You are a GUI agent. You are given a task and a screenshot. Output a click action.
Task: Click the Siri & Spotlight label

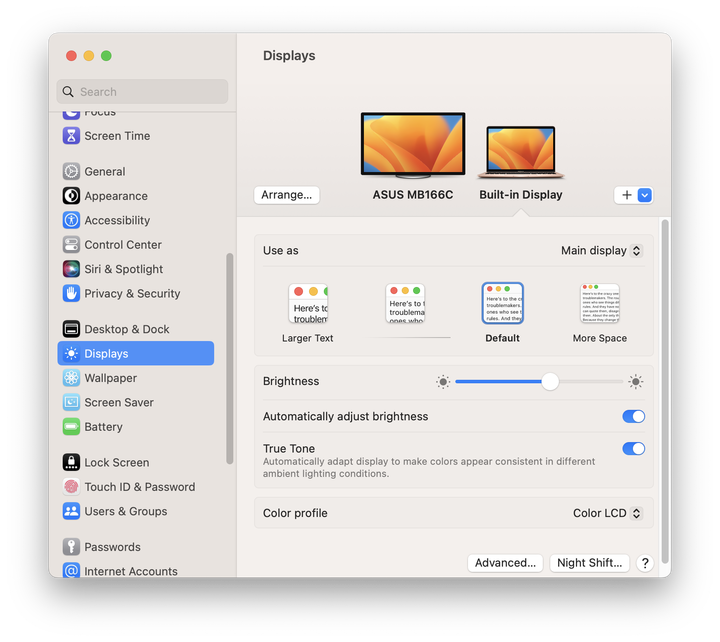[x=124, y=269]
